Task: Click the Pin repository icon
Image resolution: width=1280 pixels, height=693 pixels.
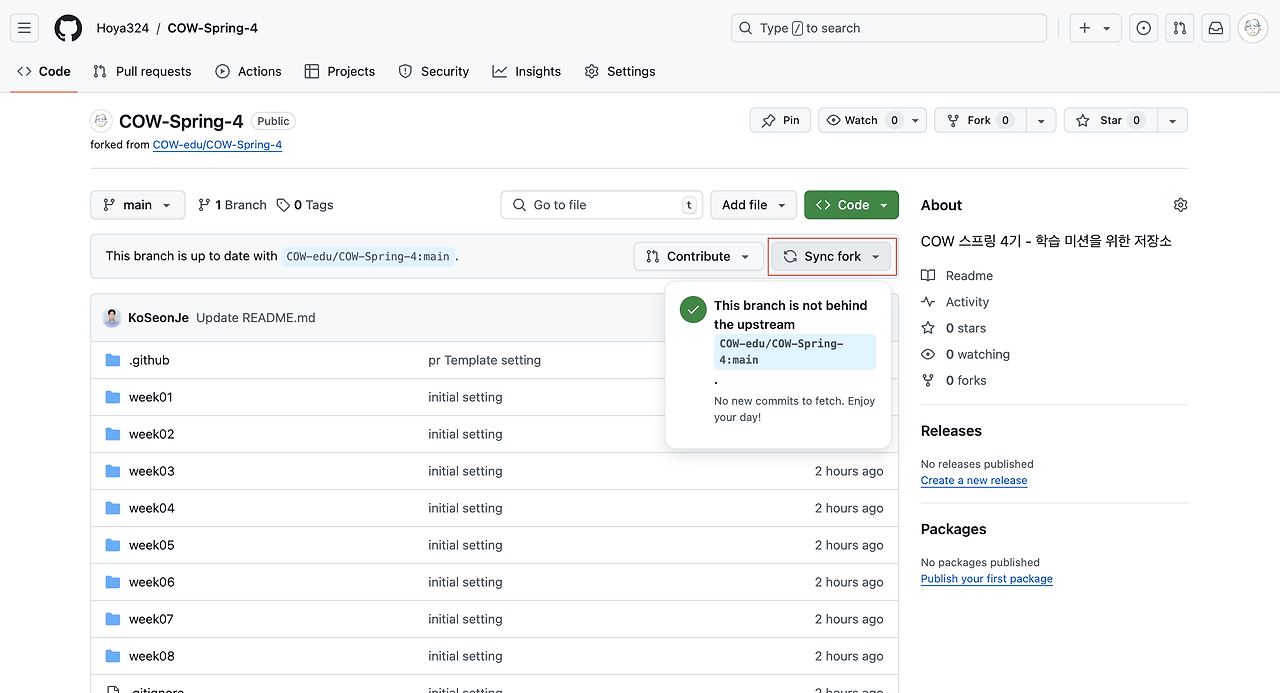Action: pyautogui.click(x=780, y=119)
